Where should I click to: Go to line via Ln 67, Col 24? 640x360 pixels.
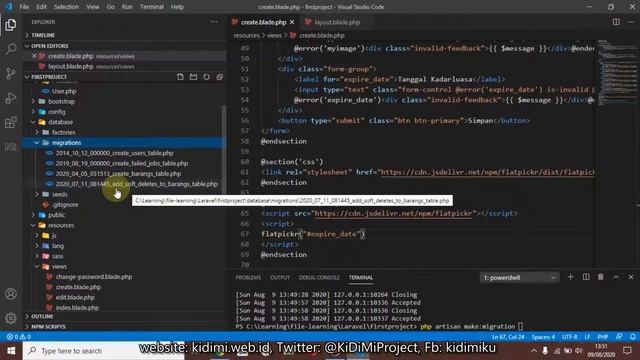click(508, 337)
